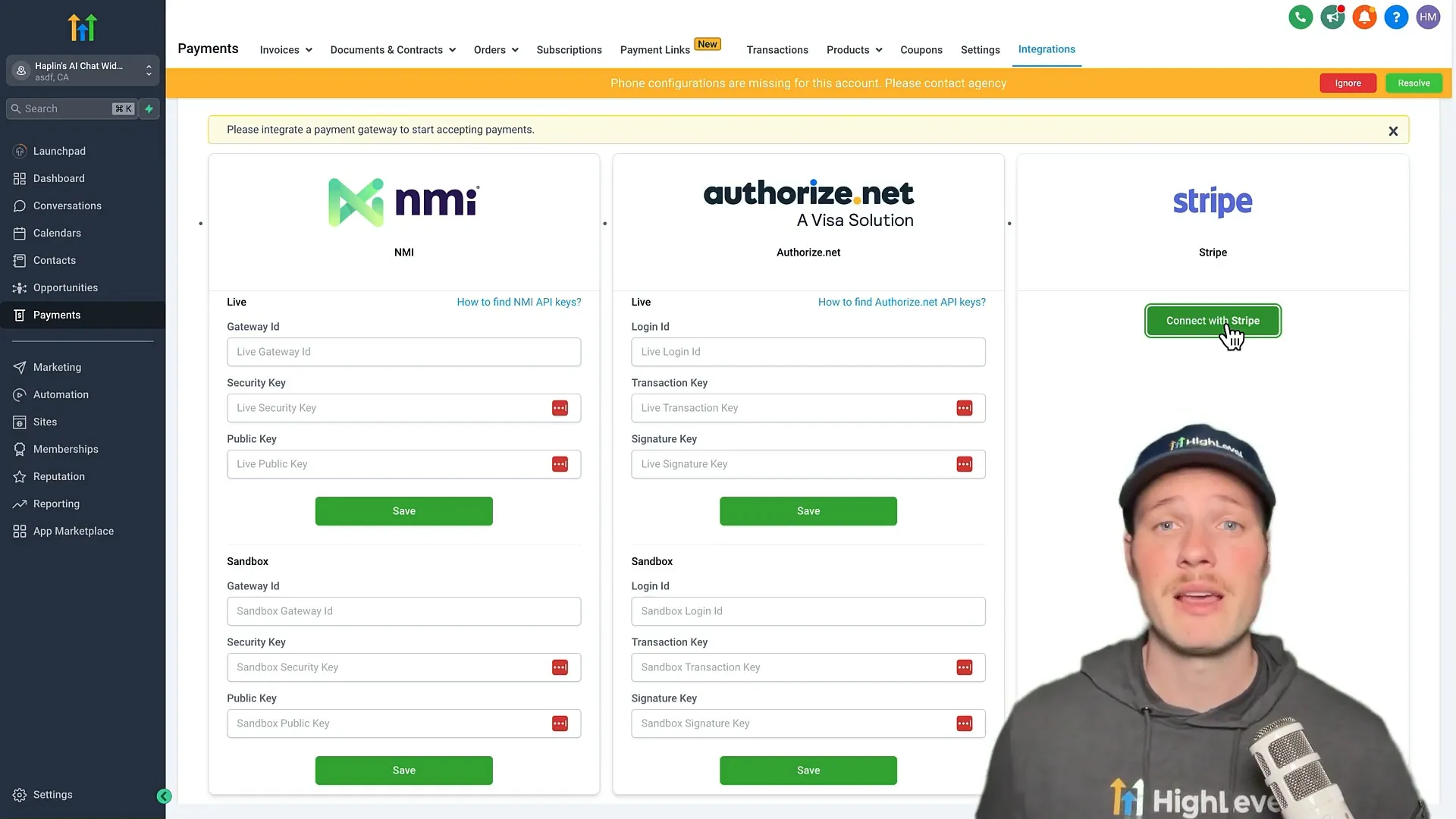Open the orange notifications bell
The width and height of the screenshot is (1456, 819).
point(1364,17)
